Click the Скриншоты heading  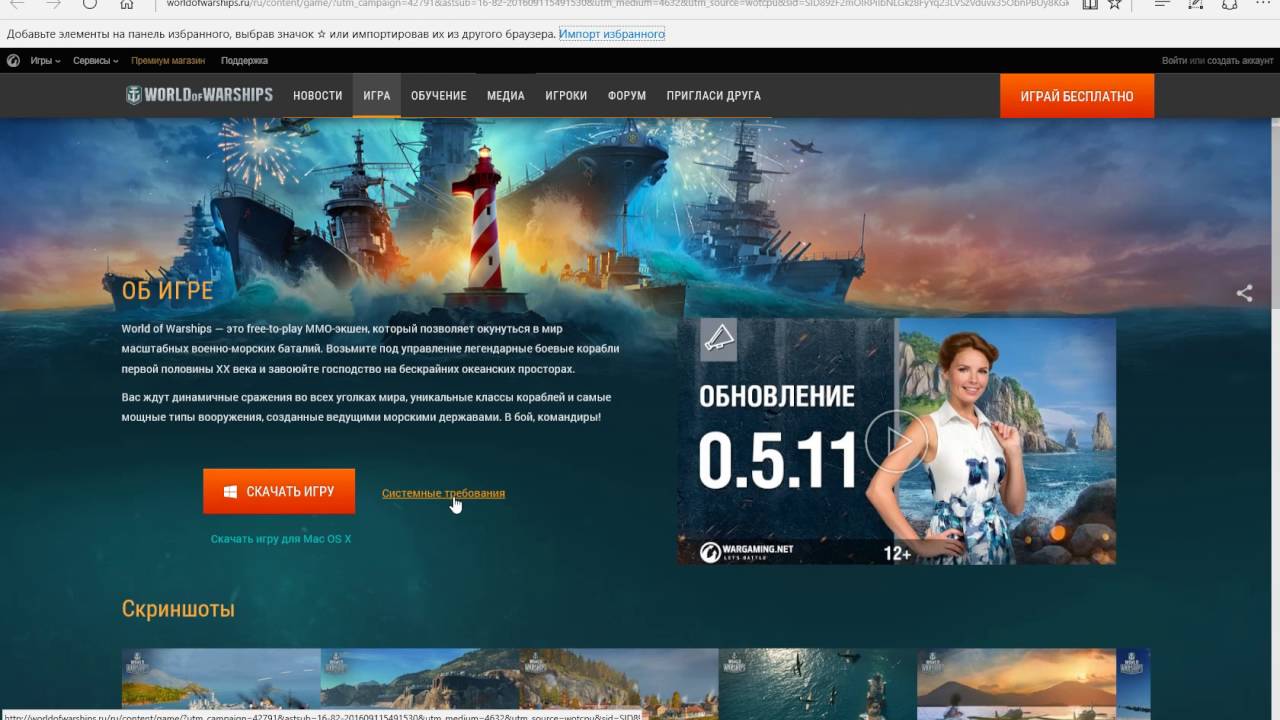click(178, 609)
